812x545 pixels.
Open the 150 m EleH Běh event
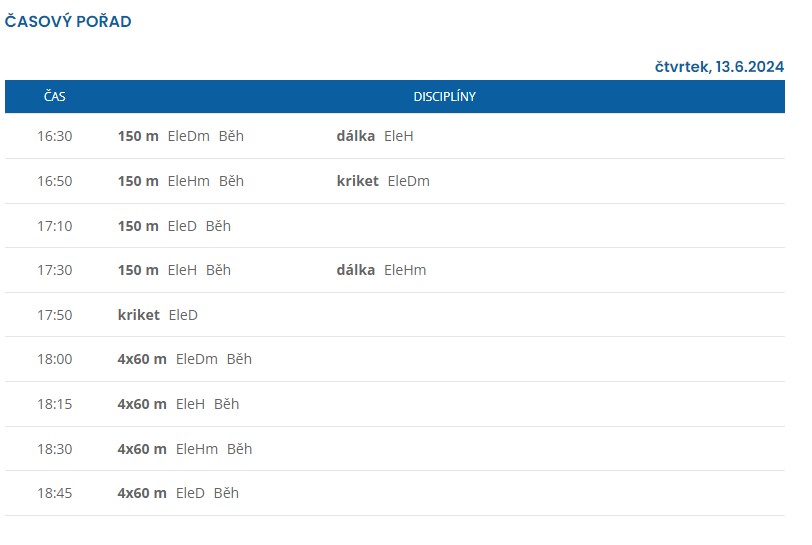[174, 270]
